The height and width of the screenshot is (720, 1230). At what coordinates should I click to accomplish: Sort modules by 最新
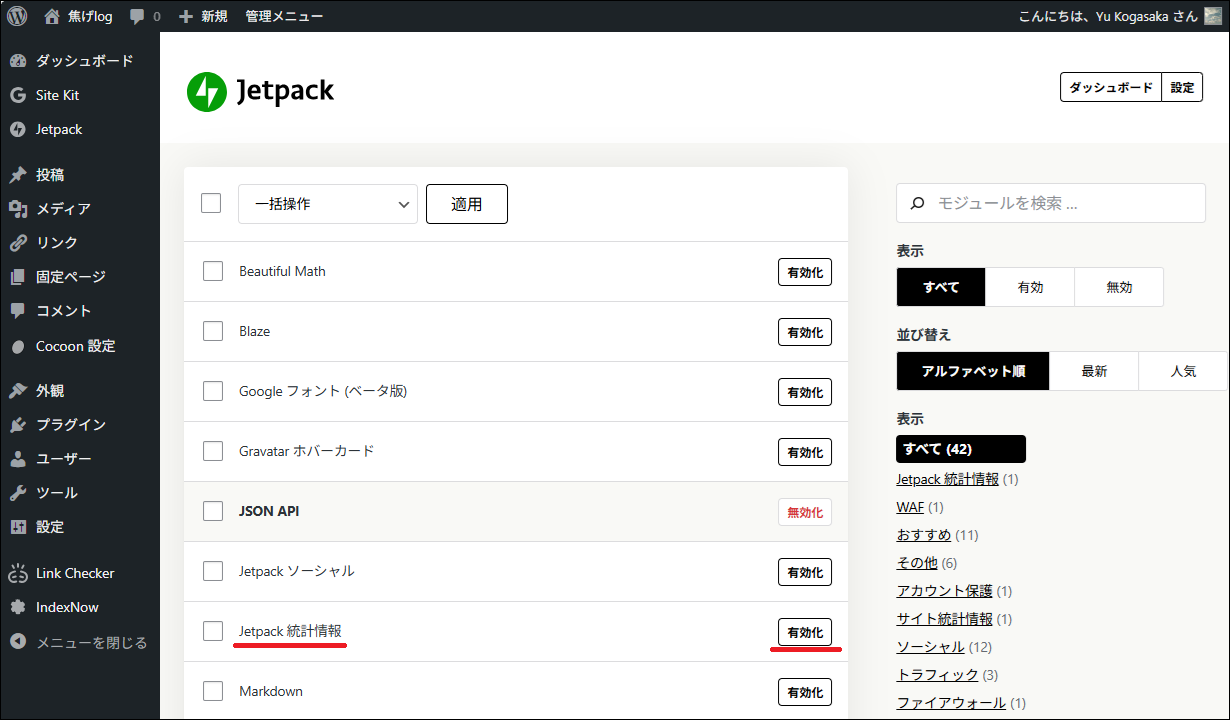[x=1094, y=371]
